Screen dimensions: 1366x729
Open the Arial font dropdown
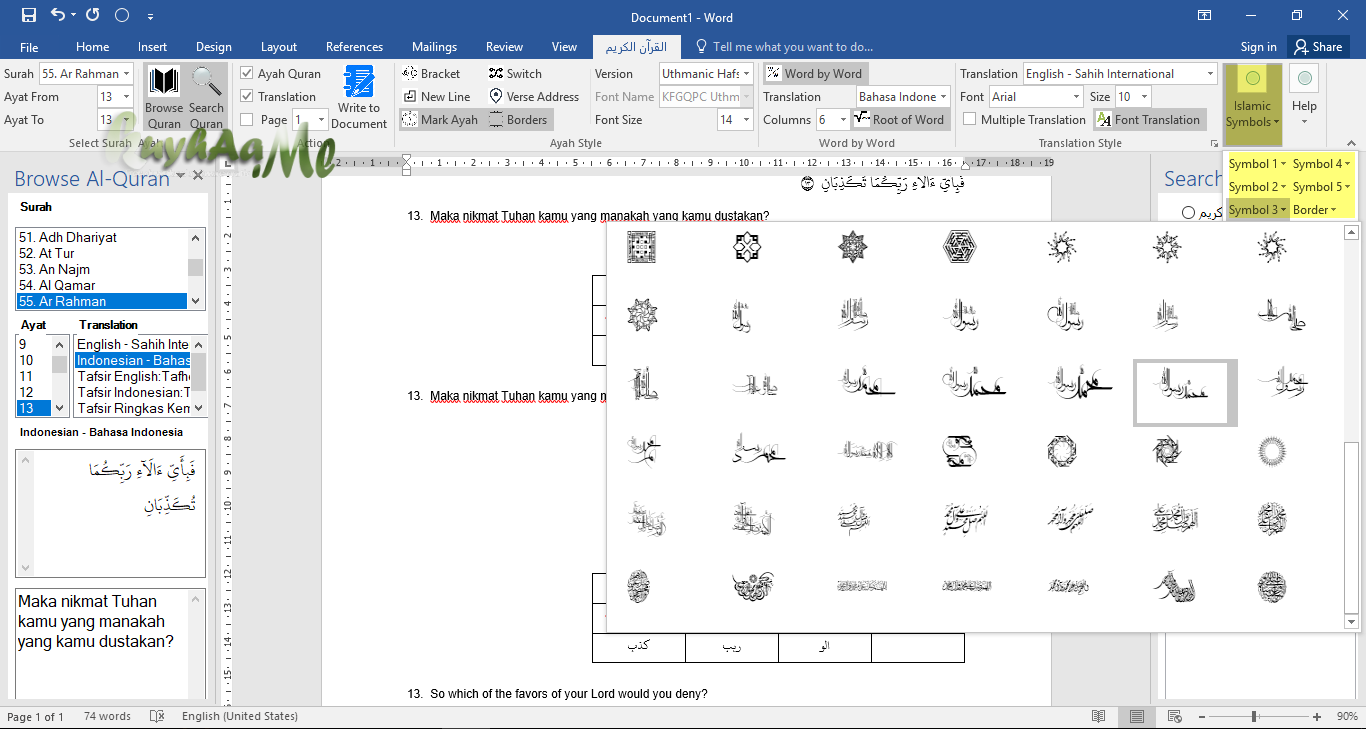pyautogui.click(x=1076, y=97)
